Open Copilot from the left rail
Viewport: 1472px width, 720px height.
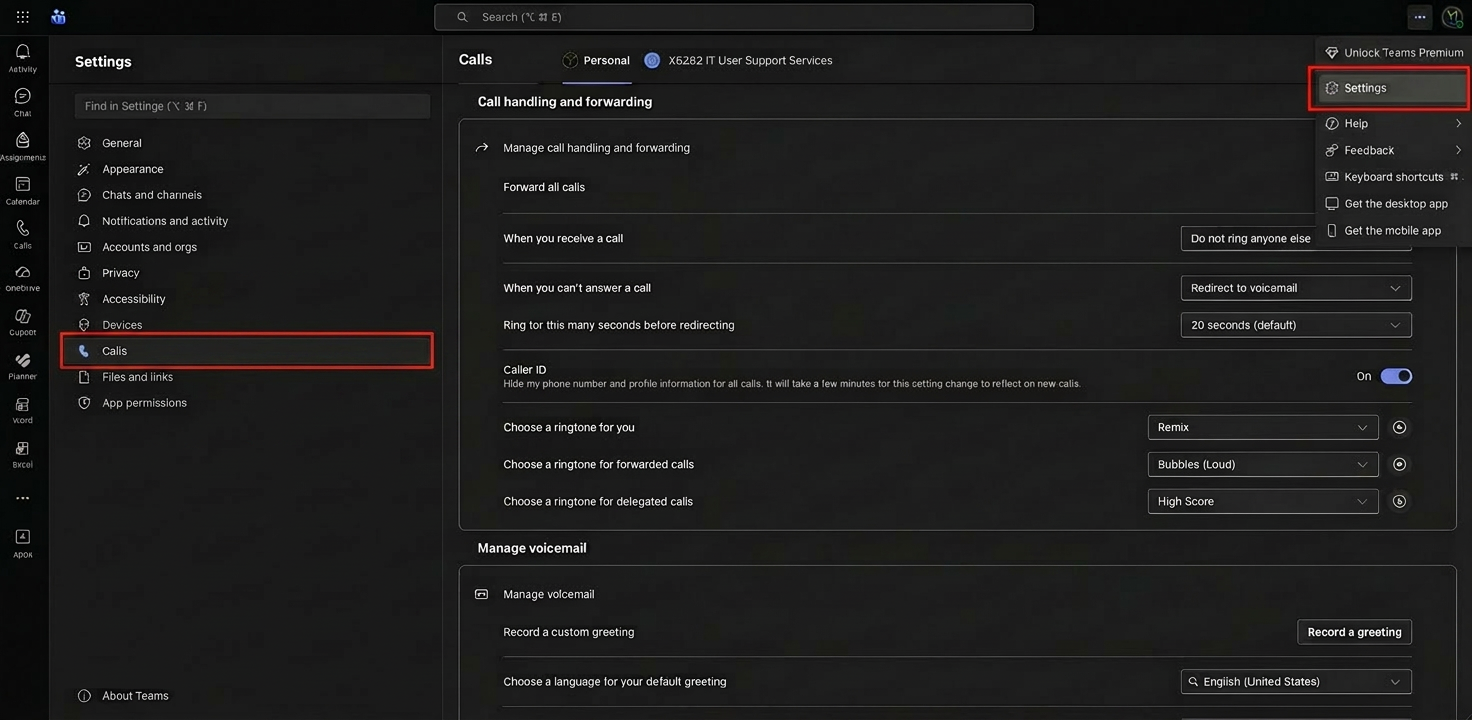point(22,322)
